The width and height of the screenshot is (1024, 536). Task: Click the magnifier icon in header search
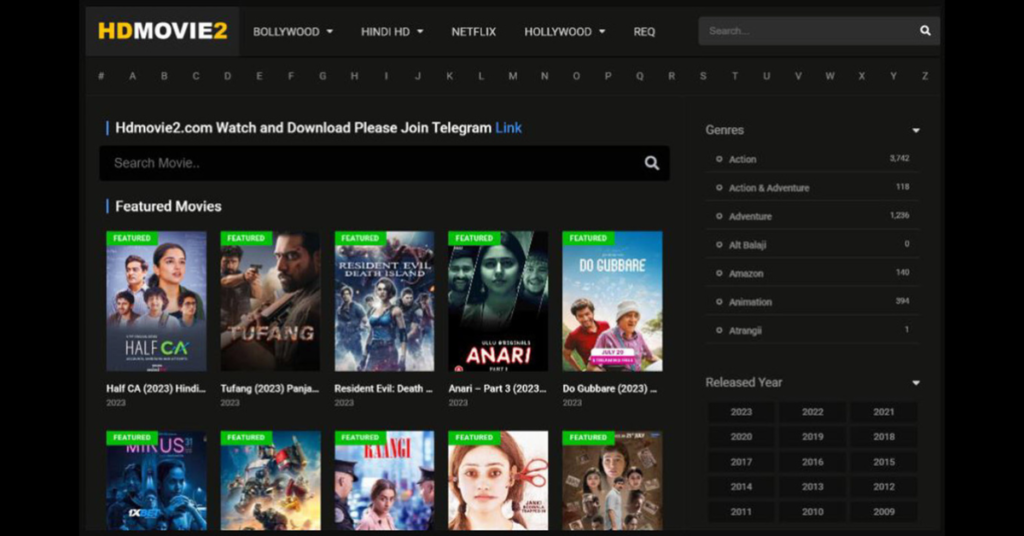925,31
